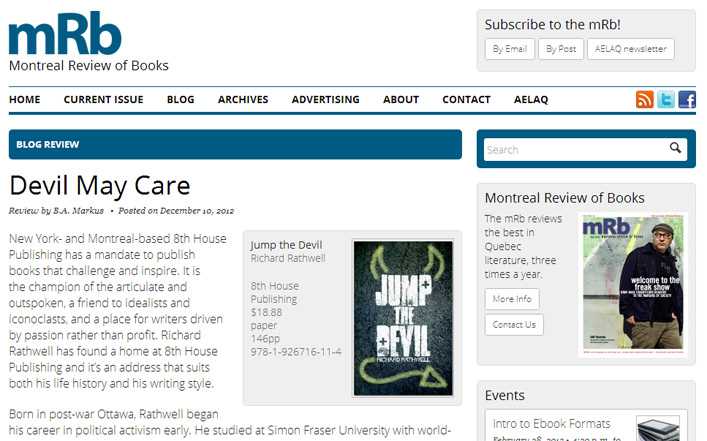Screen dimensions: 707x441
Task: Subscribe By Post button
Action: coord(561,49)
